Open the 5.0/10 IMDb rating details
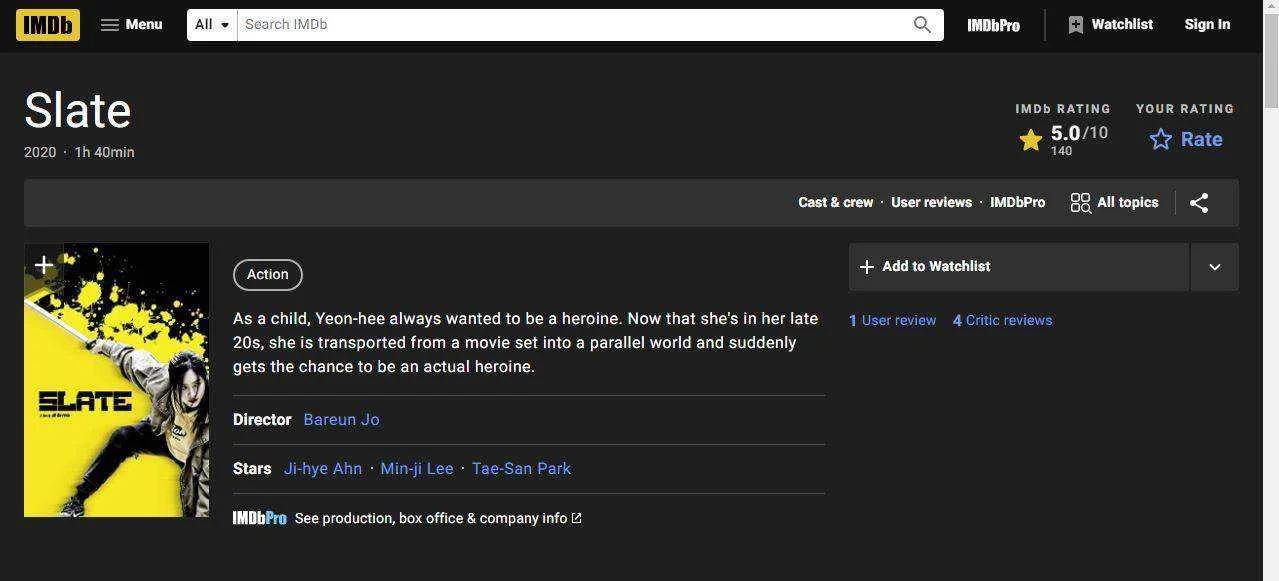Screen dimensions: 1279x581 pyautogui.click(x=1063, y=140)
